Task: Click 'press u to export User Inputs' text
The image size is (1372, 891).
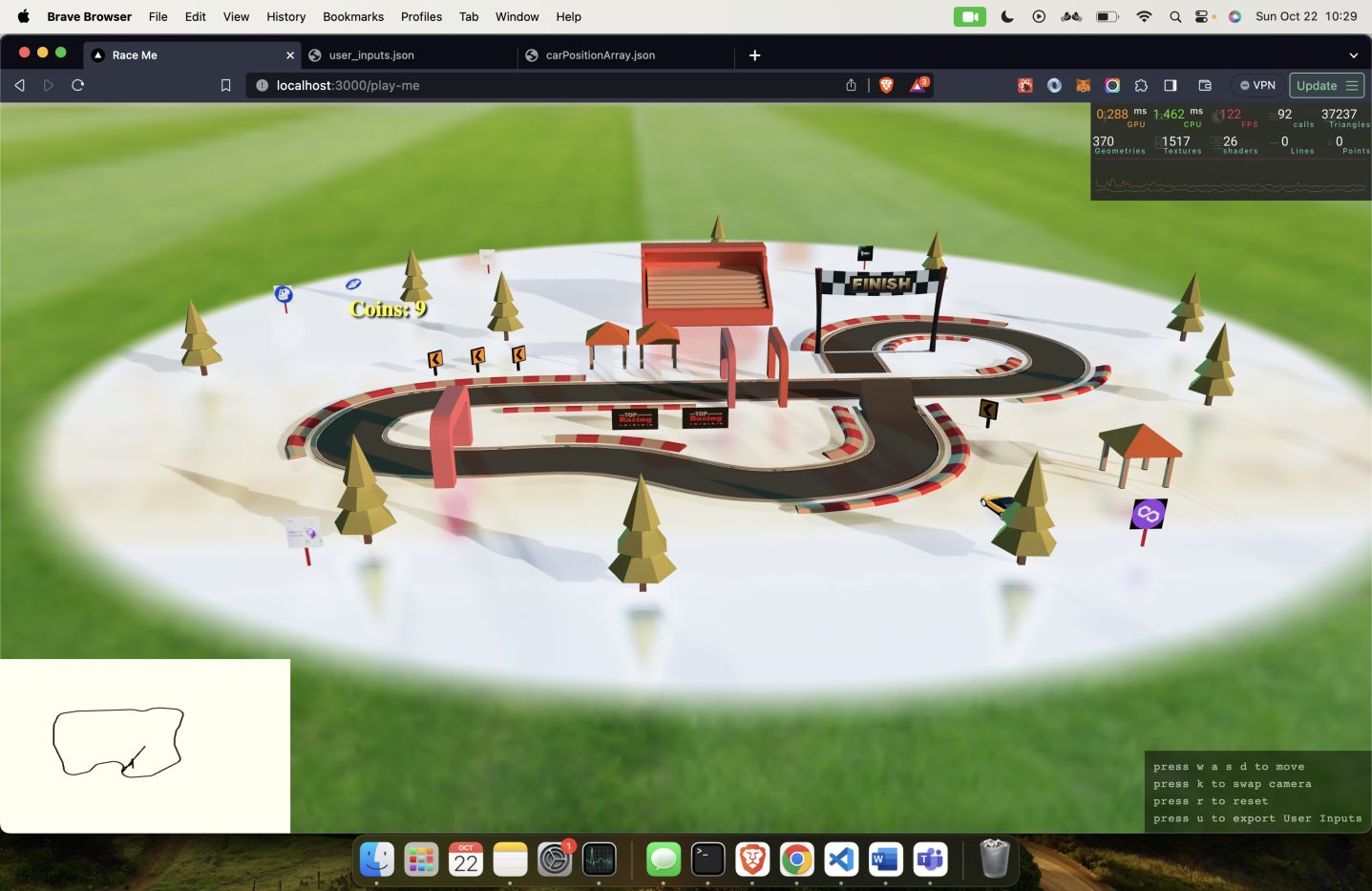Action: 1257,818
